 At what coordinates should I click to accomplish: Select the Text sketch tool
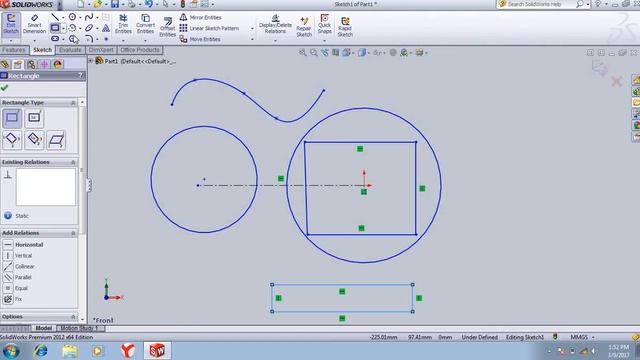coord(106,28)
